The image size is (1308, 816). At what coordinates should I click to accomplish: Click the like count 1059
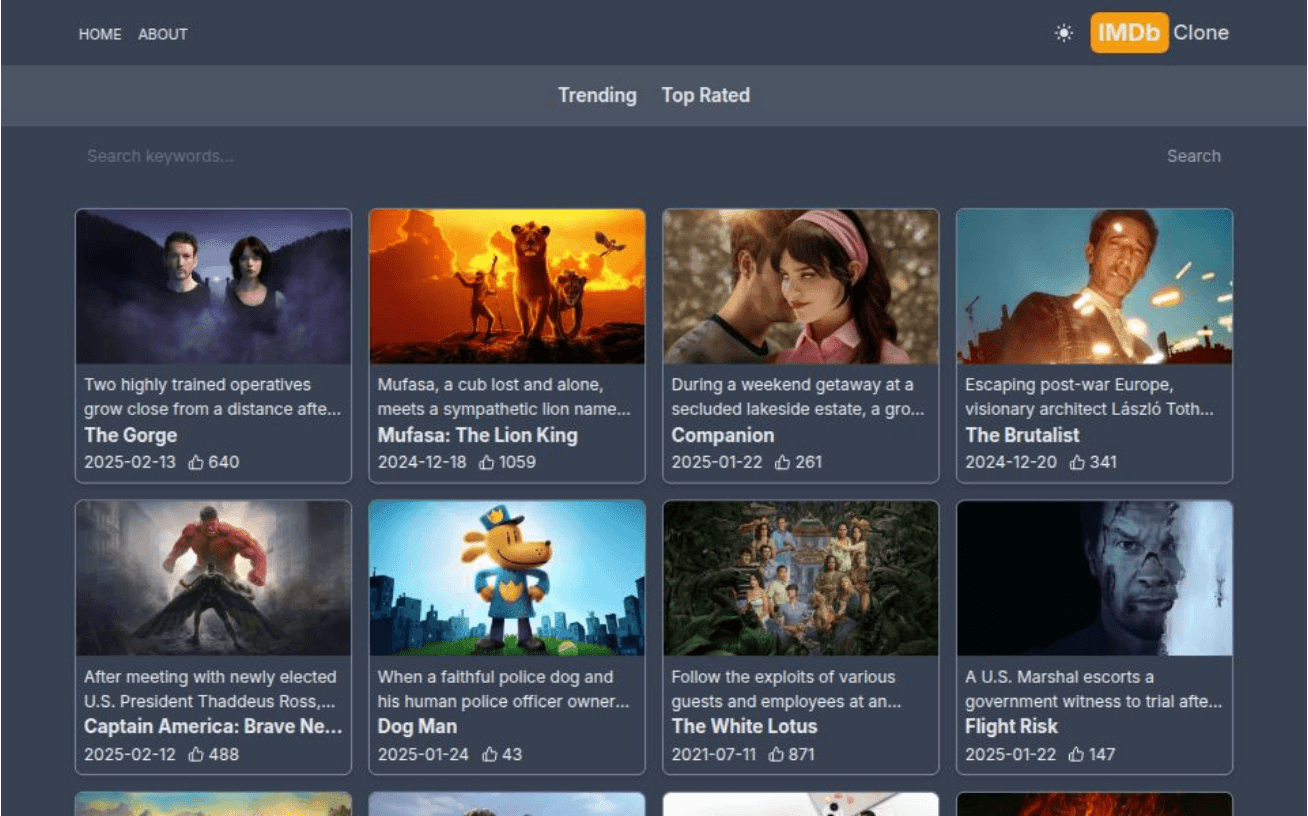518,462
